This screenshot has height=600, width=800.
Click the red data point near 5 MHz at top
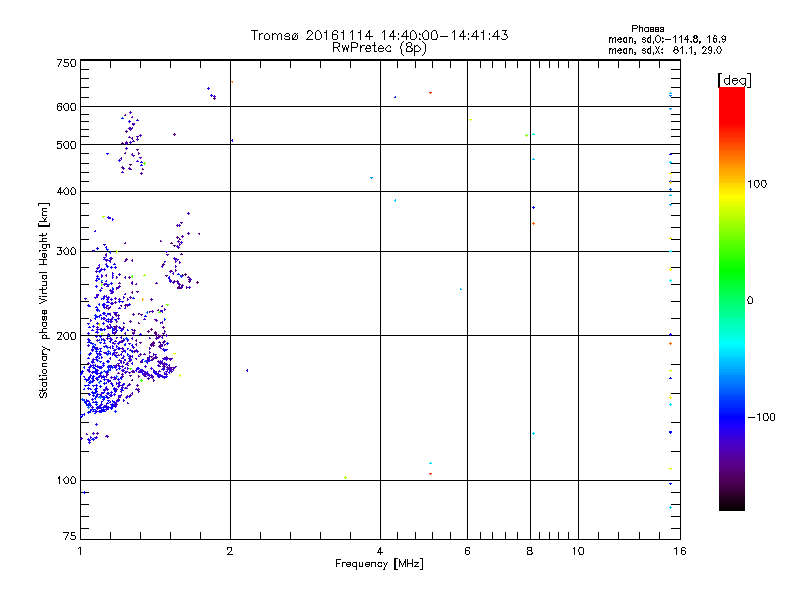[x=431, y=93]
